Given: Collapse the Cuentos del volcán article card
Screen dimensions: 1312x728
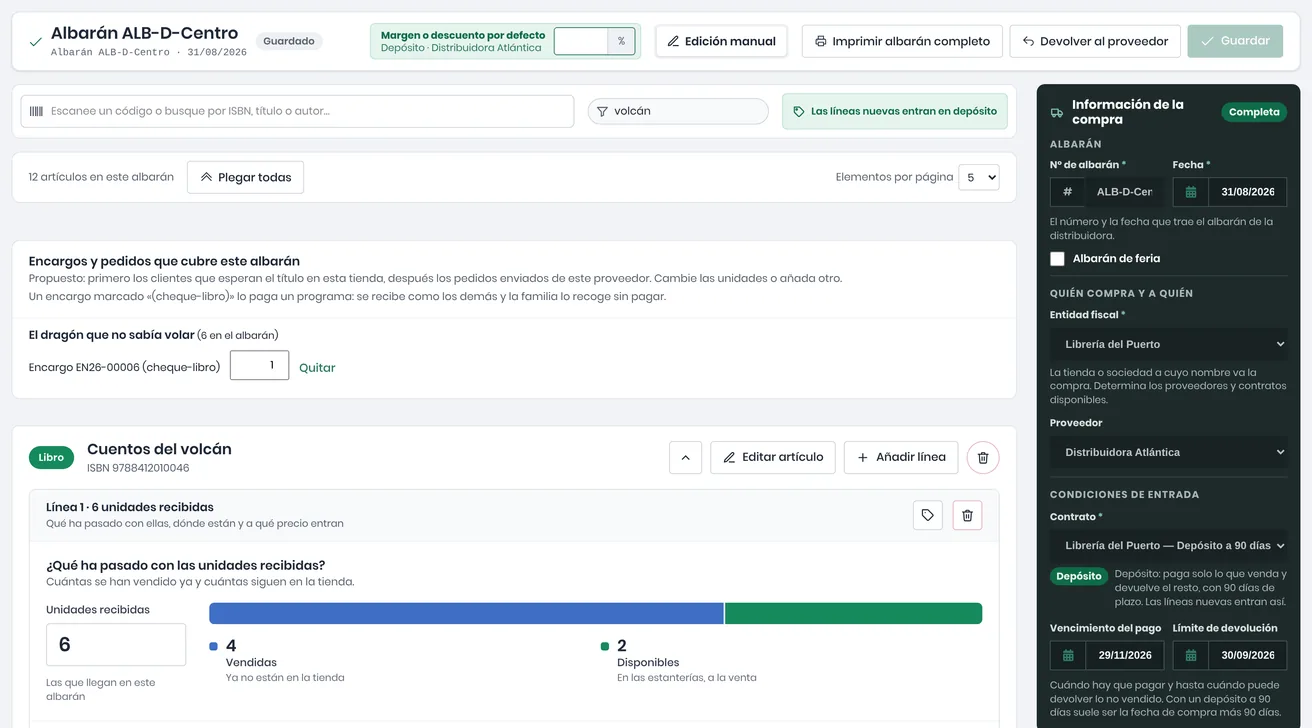Looking at the screenshot, I should [x=685, y=457].
